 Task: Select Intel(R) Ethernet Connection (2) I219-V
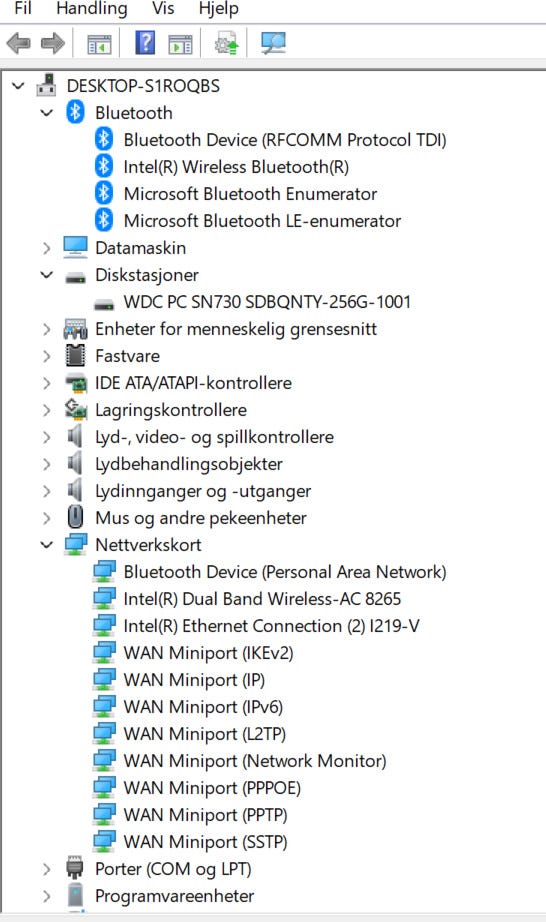[x=272, y=626]
